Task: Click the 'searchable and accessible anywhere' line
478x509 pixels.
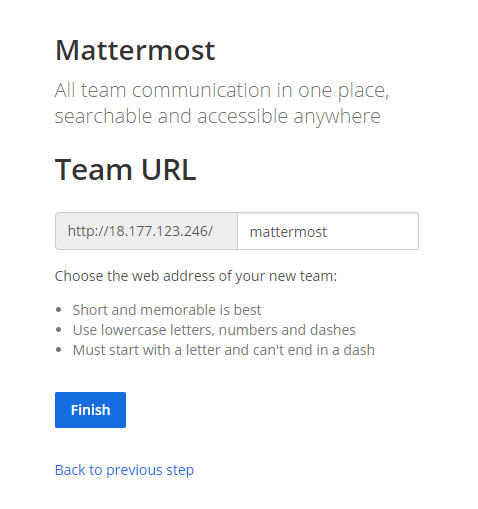Action: tap(218, 116)
